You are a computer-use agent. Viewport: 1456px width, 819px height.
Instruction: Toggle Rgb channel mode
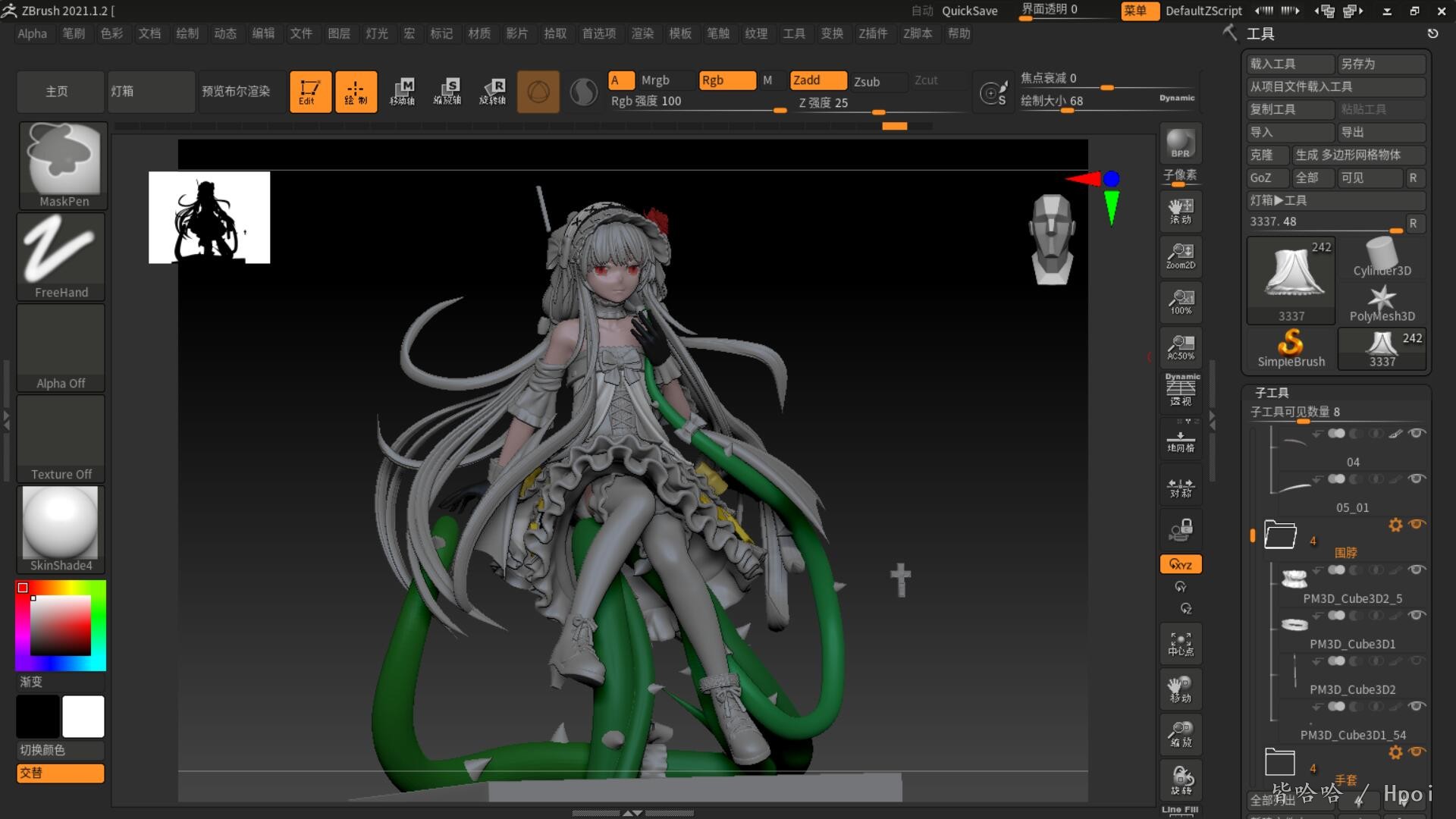click(x=726, y=80)
